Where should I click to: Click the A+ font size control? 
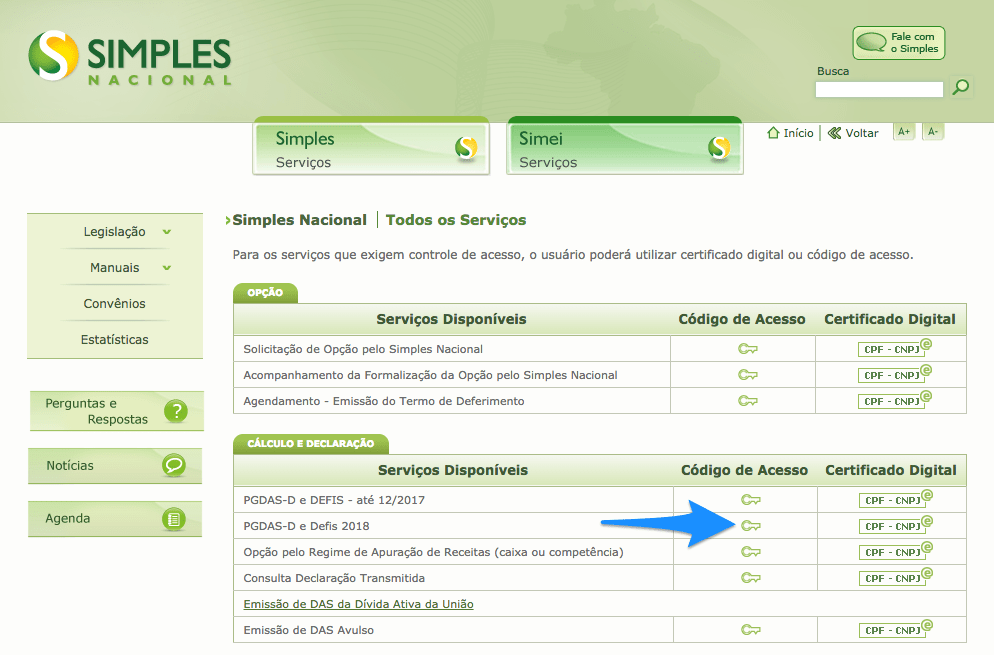(904, 131)
